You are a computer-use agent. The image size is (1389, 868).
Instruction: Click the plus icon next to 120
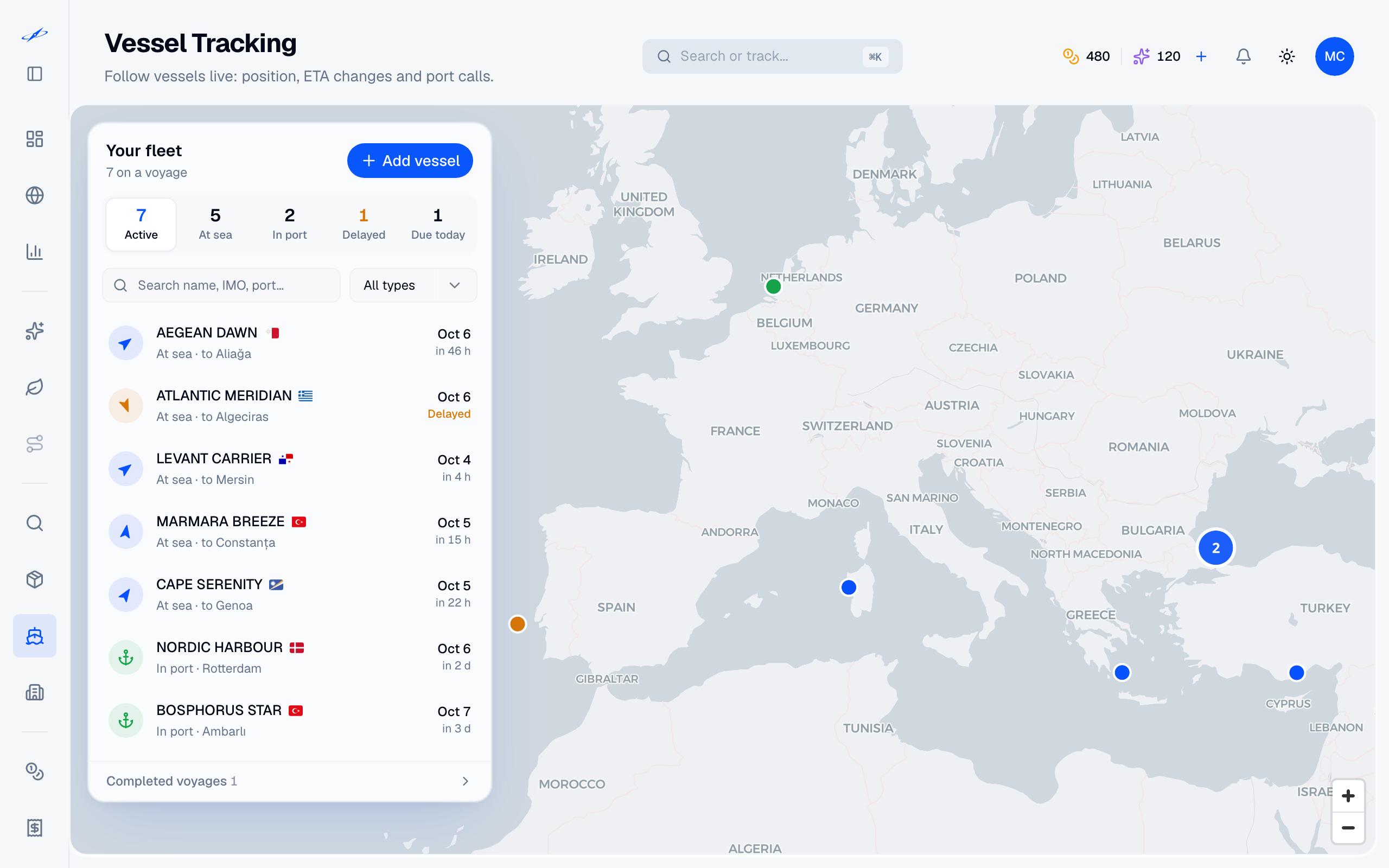pyautogui.click(x=1201, y=56)
